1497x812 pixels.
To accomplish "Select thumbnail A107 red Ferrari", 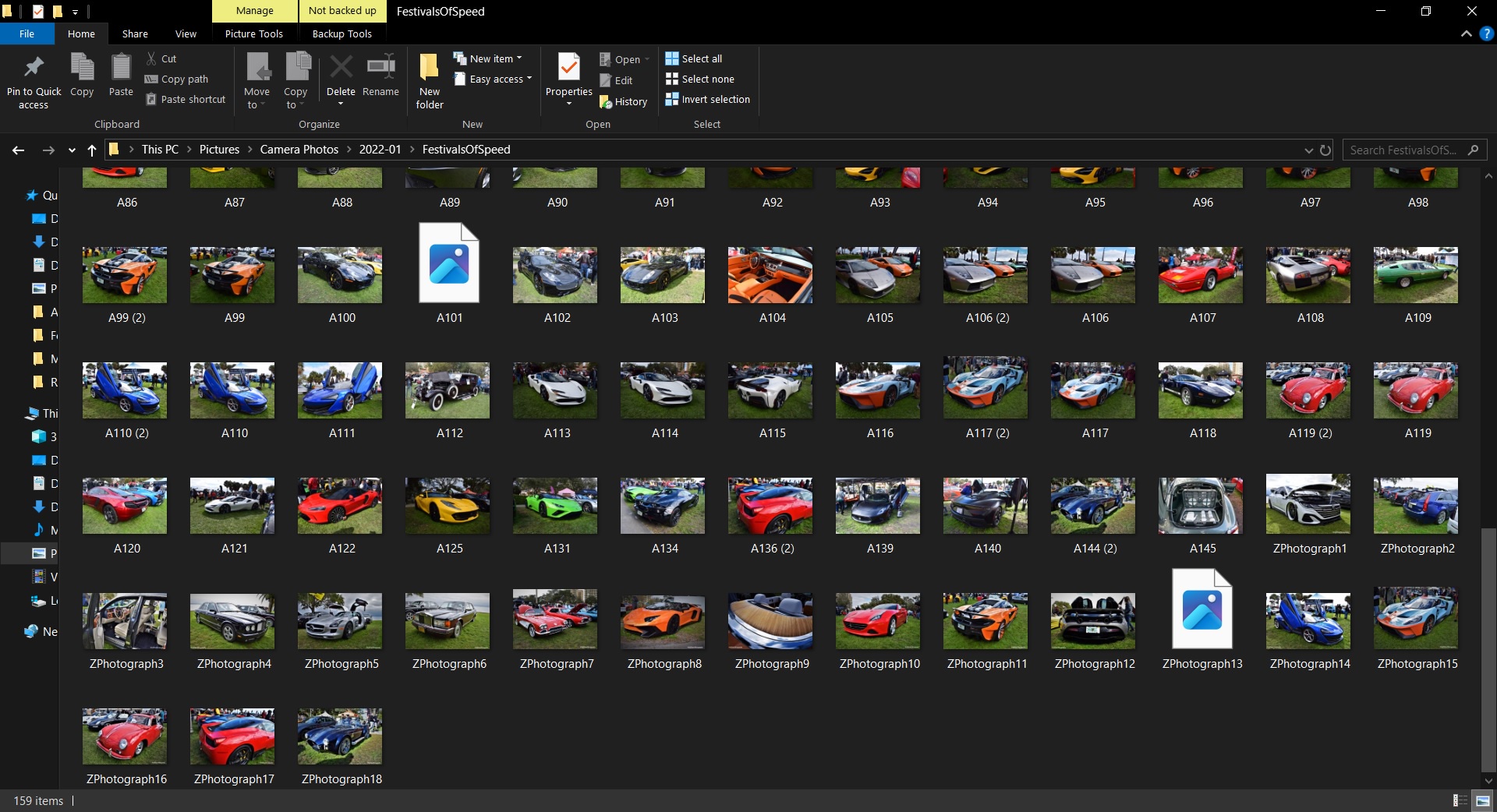I will [1201, 275].
